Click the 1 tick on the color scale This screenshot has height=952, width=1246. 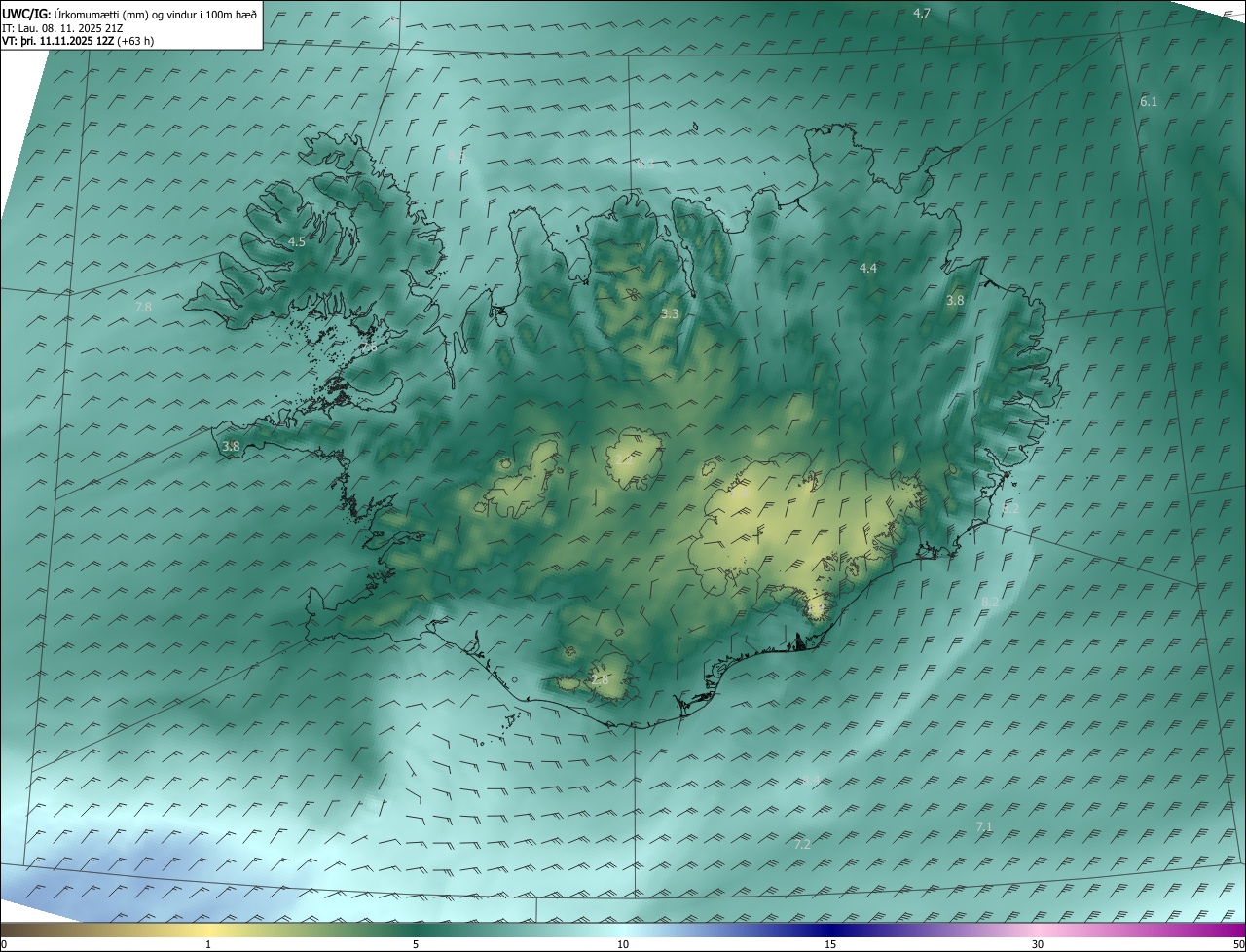coord(208,944)
